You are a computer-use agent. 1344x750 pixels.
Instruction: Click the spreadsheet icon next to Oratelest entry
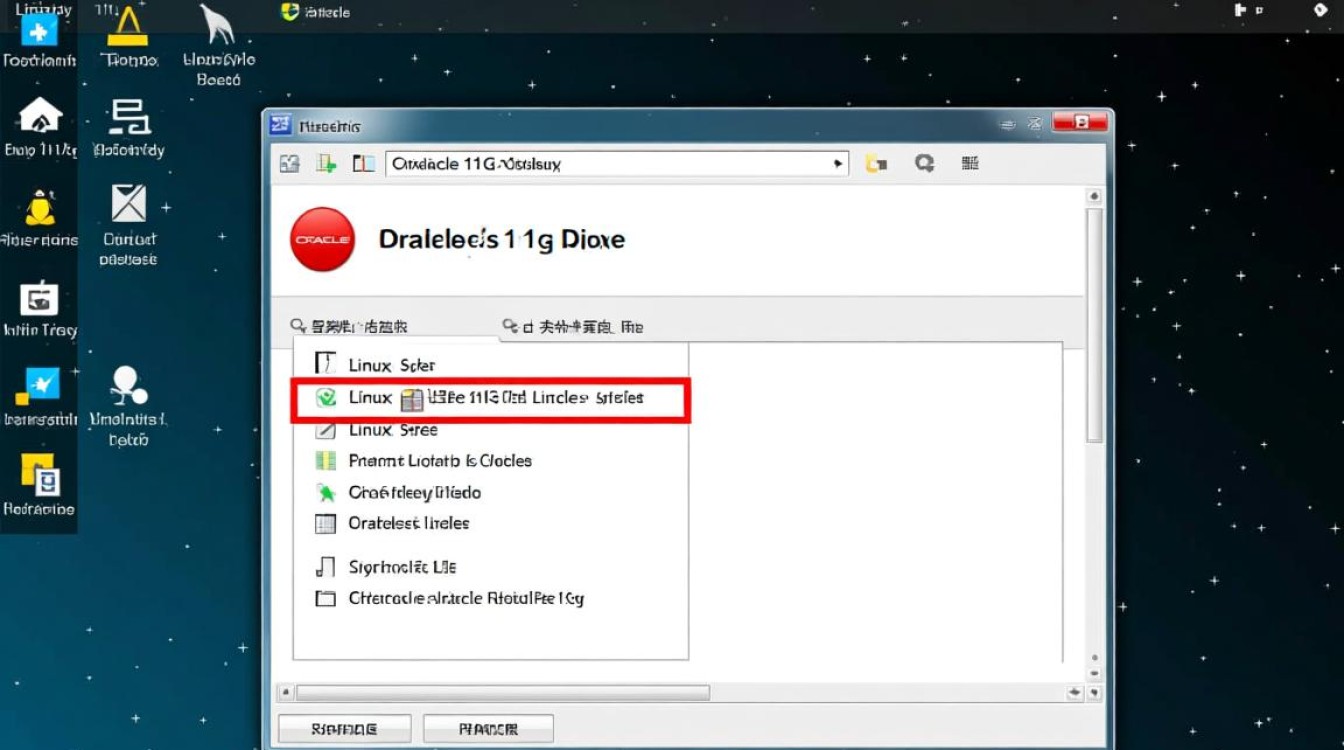click(325, 523)
